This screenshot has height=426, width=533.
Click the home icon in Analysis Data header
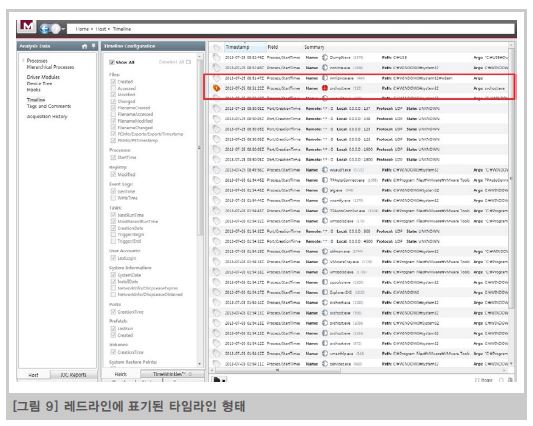(x=84, y=46)
